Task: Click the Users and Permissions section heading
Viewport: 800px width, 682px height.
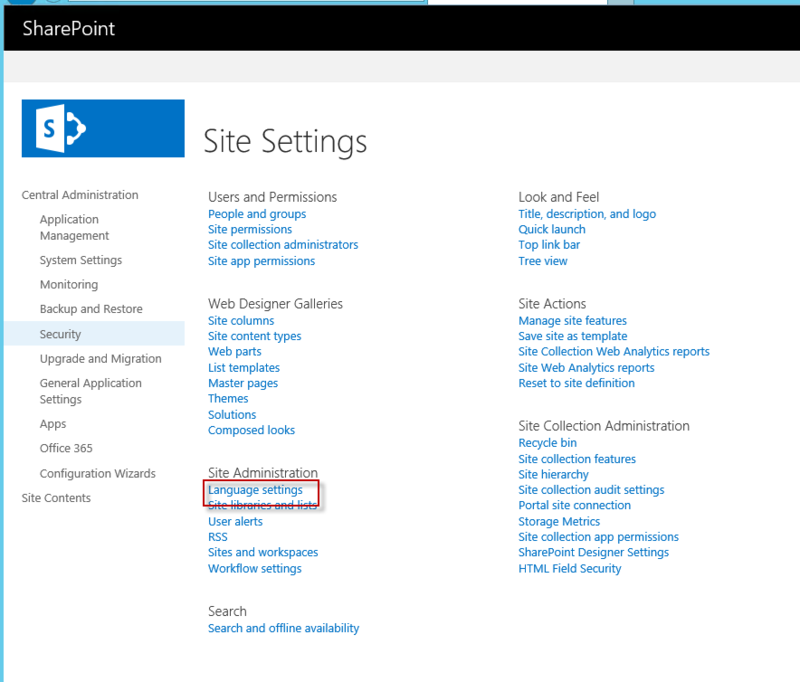Action: 272,197
